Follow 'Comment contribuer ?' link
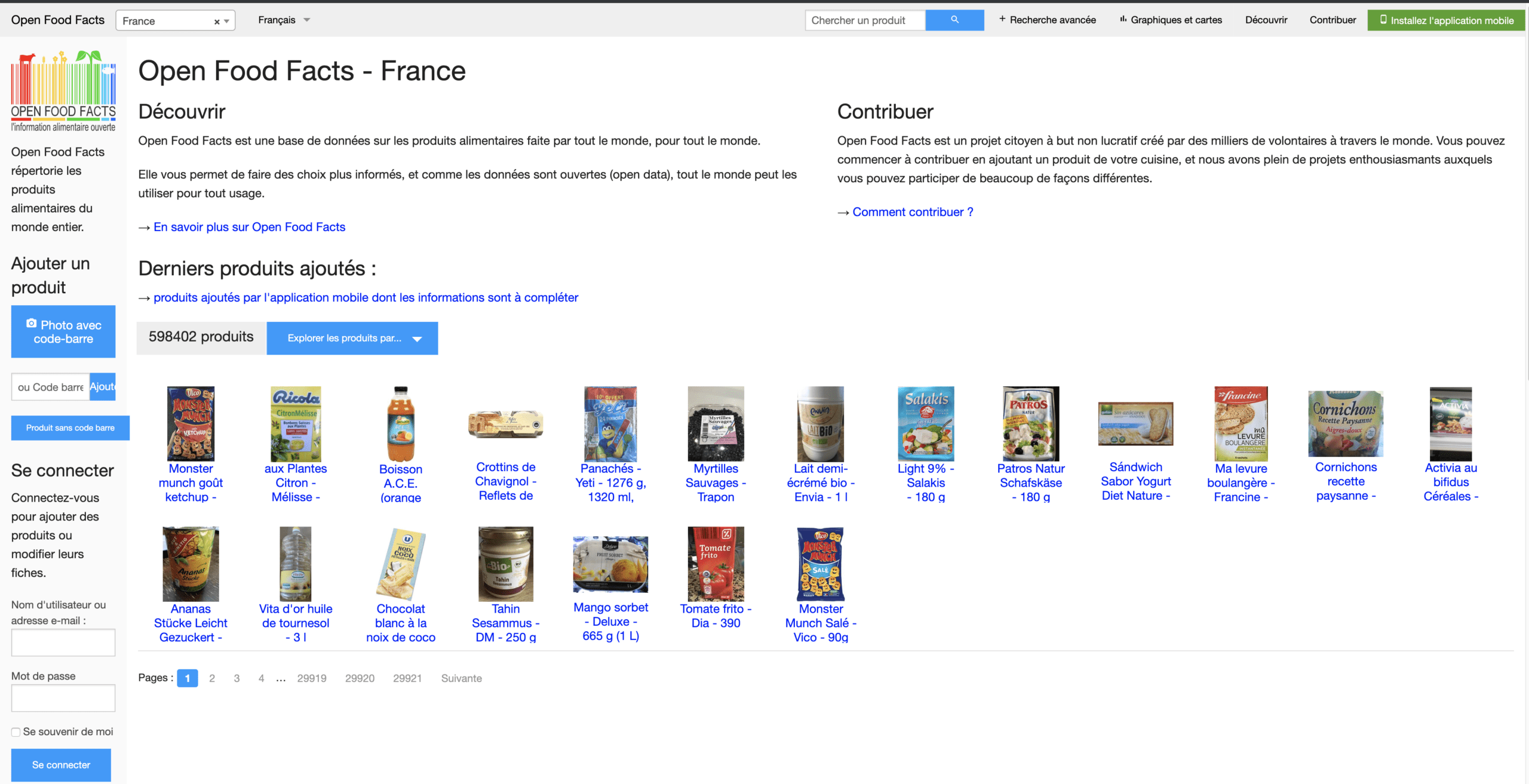The image size is (1529, 784). (x=913, y=212)
